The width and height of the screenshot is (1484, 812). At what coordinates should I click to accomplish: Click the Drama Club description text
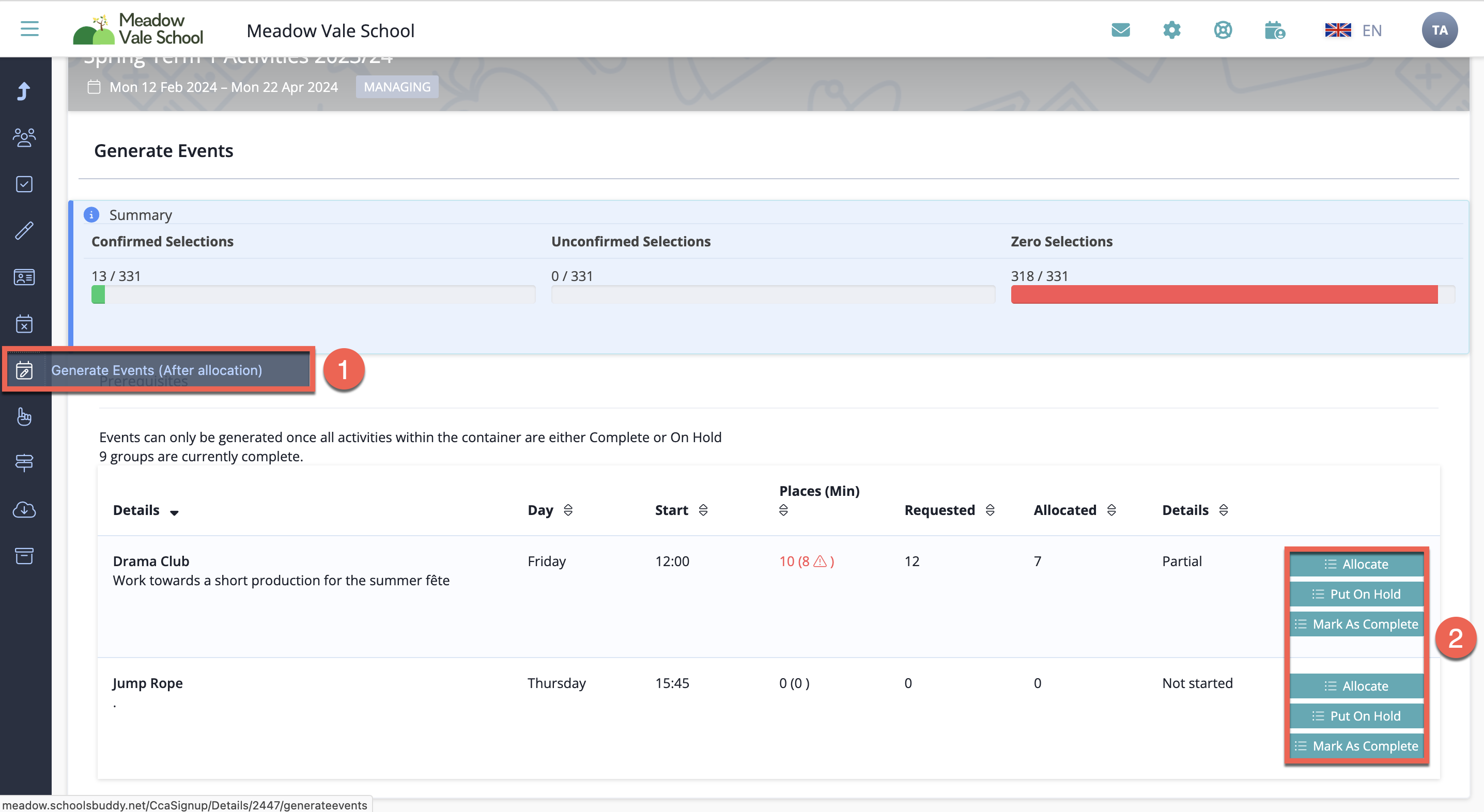[281, 580]
